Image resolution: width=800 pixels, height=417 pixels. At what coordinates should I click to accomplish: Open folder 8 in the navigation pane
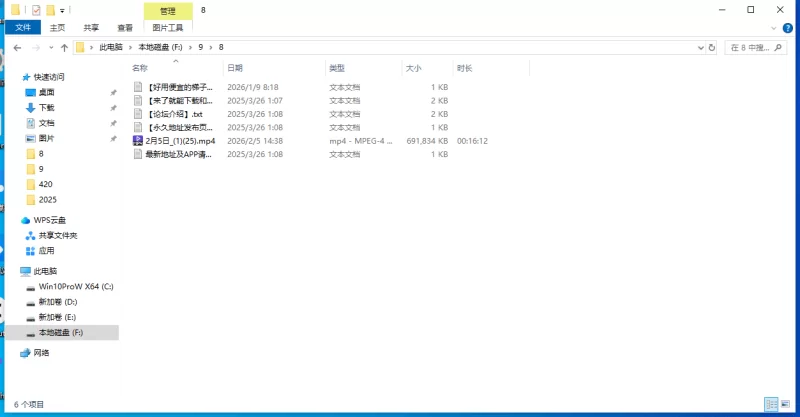[41, 154]
